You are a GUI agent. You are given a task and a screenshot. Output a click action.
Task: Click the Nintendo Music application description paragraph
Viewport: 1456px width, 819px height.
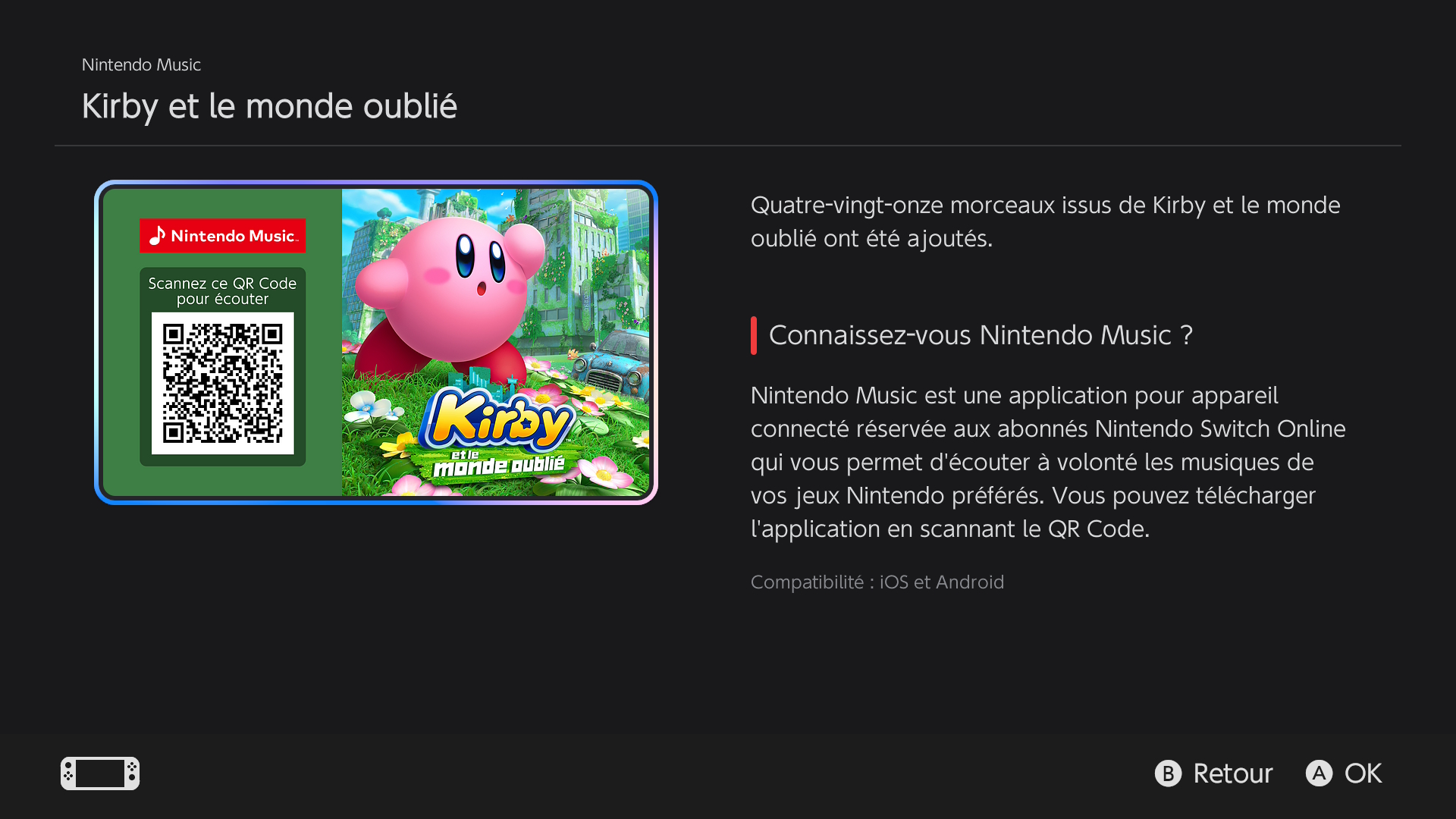click(x=1048, y=462)
